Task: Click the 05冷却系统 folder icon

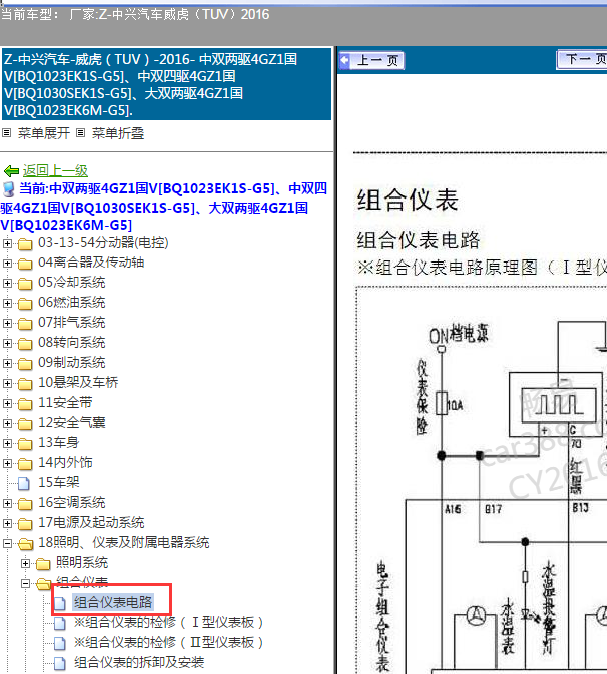Action: (x=25, y=284)
